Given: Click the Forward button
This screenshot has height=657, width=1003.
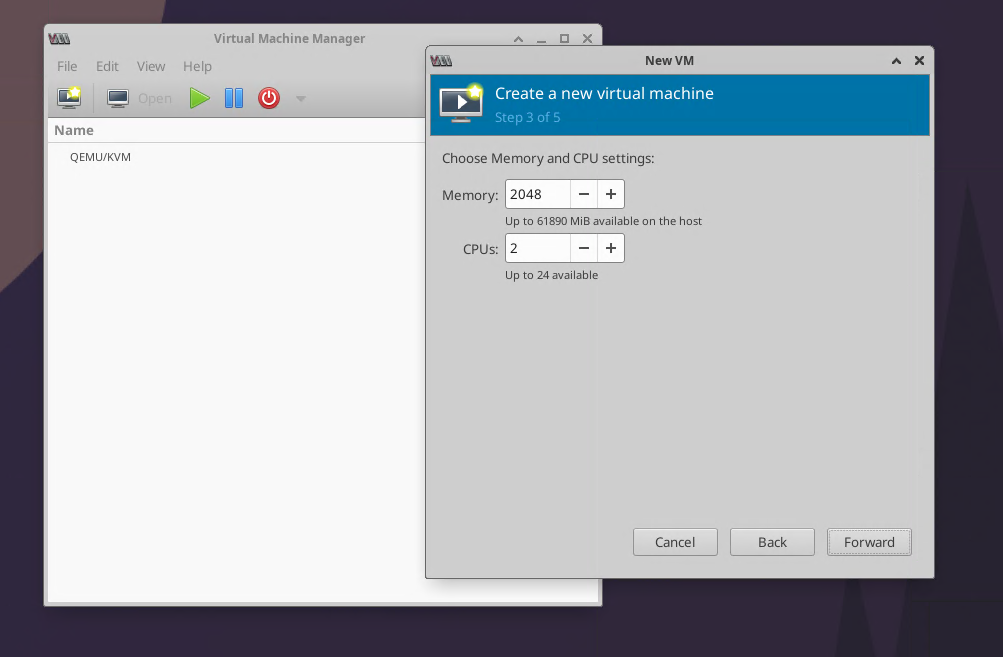Looking at the screenshot, I should 869,542.
